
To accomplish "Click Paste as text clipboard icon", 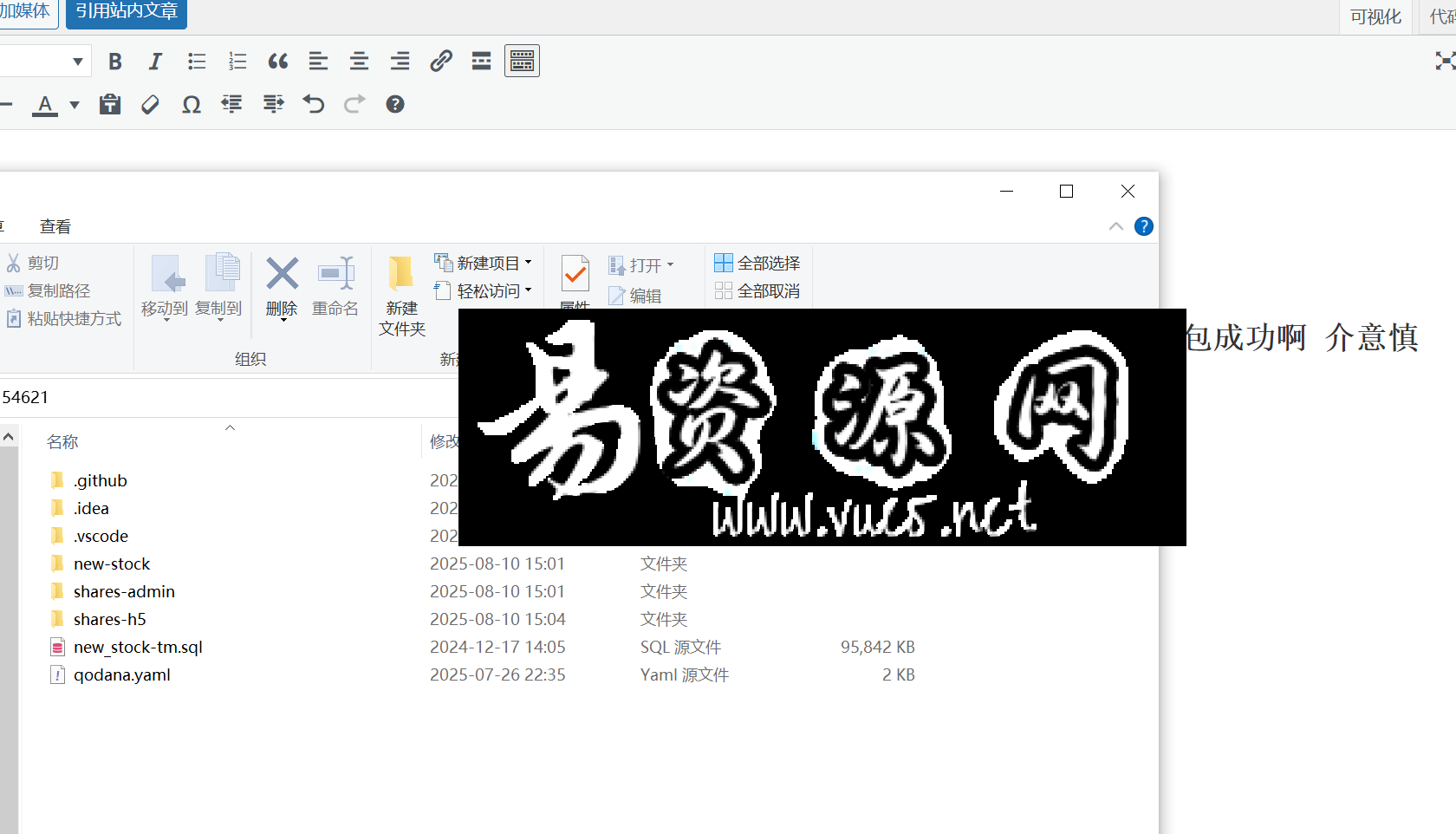I will (x=109, y=105).
